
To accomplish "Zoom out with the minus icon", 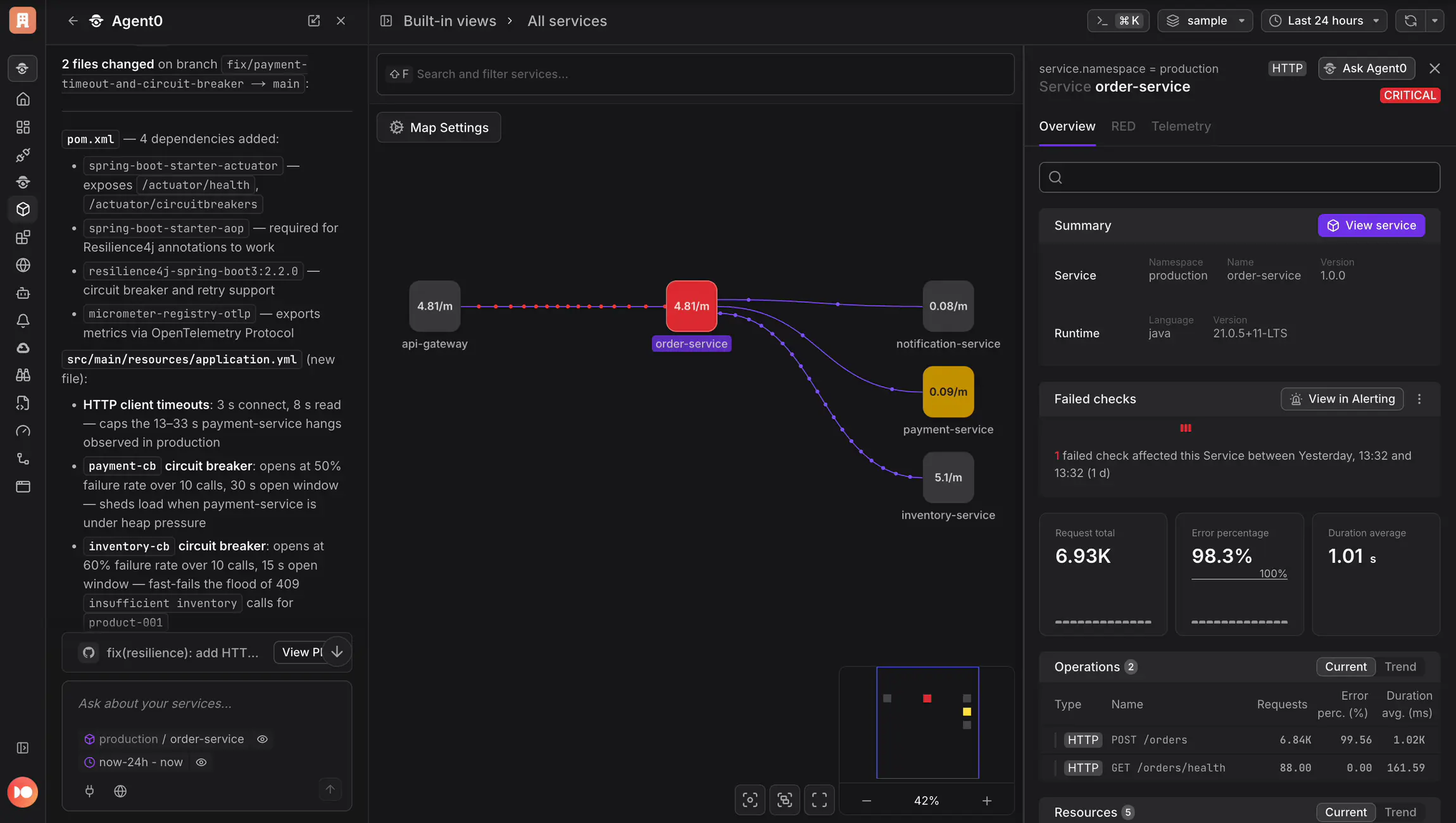I will pos(867,801).
